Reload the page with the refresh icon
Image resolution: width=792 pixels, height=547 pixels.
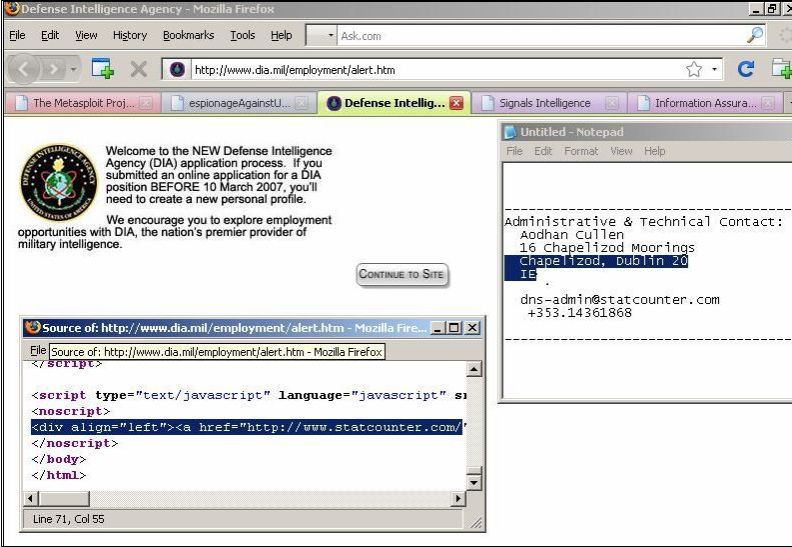(745, 70)
